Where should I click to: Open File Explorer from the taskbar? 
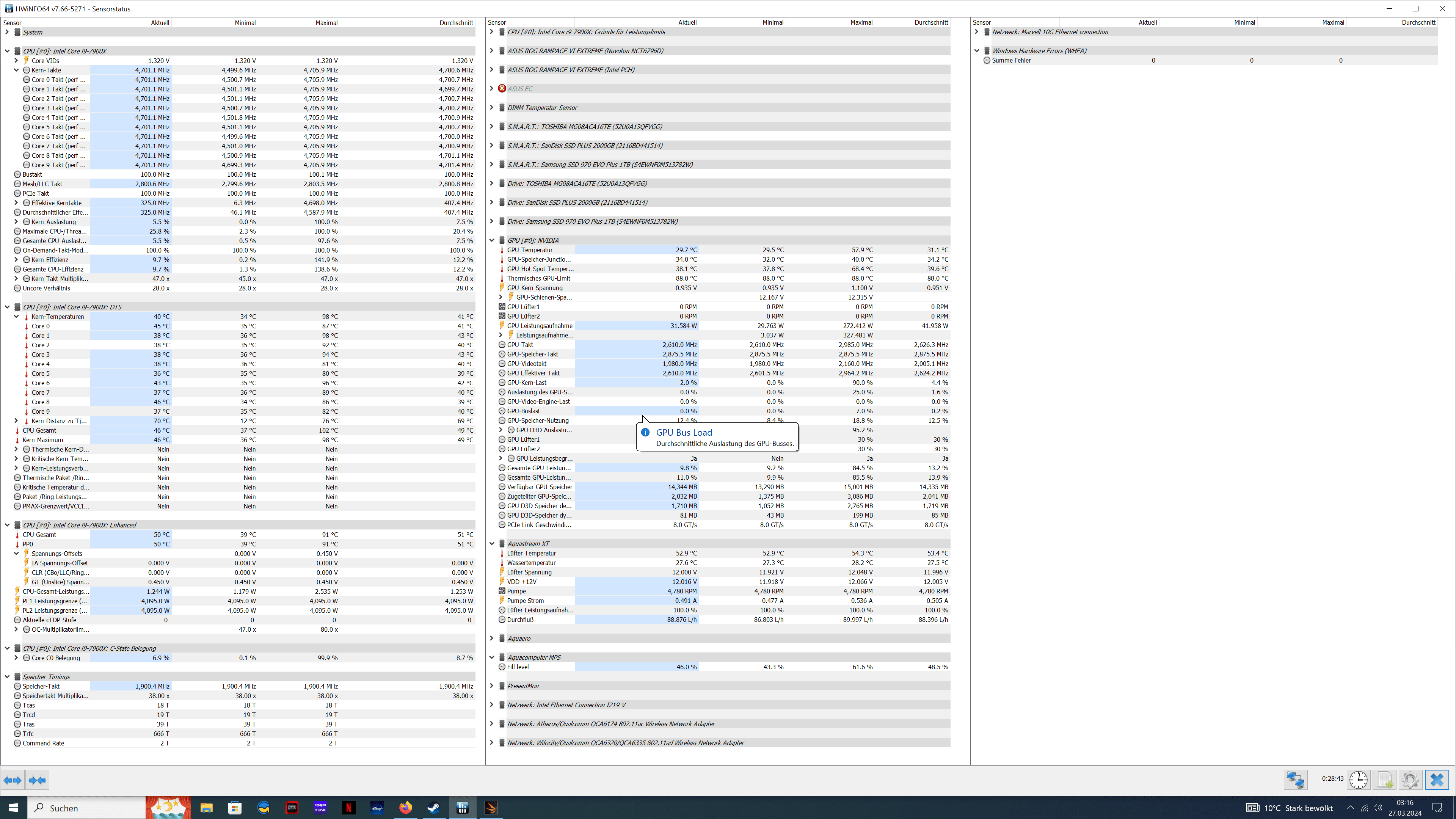click(206, 808)
